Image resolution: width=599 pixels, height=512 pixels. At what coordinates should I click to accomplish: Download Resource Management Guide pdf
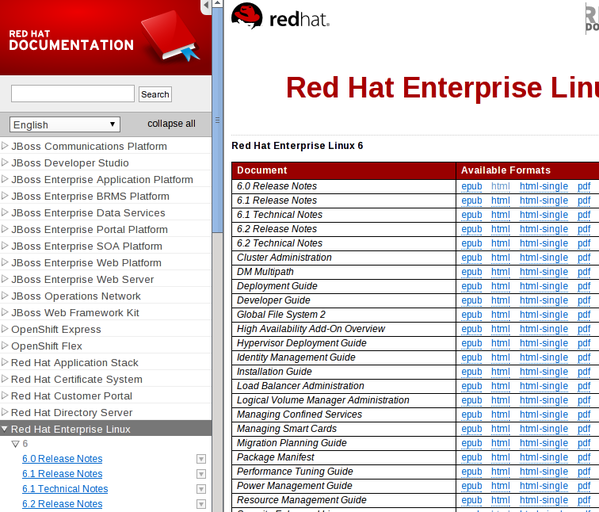pyautogui.click(x=584, y=500)
